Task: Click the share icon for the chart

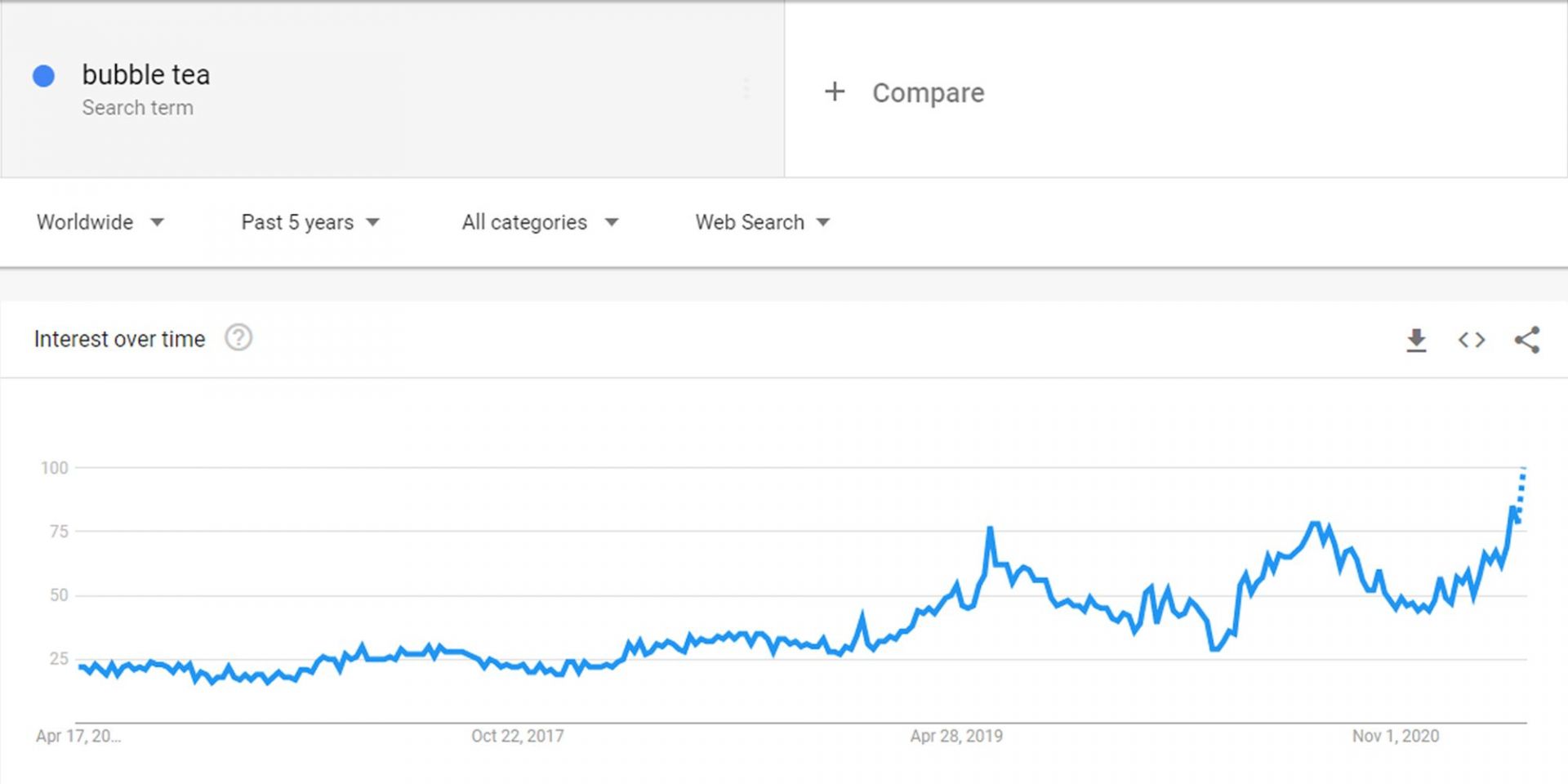Action: 1527,340
